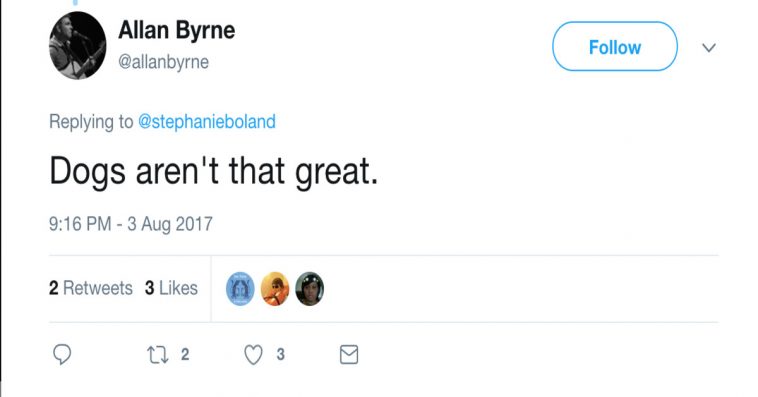View the 2 Retweets list
This screenshot has height=397, width=758.
(90, 288)
